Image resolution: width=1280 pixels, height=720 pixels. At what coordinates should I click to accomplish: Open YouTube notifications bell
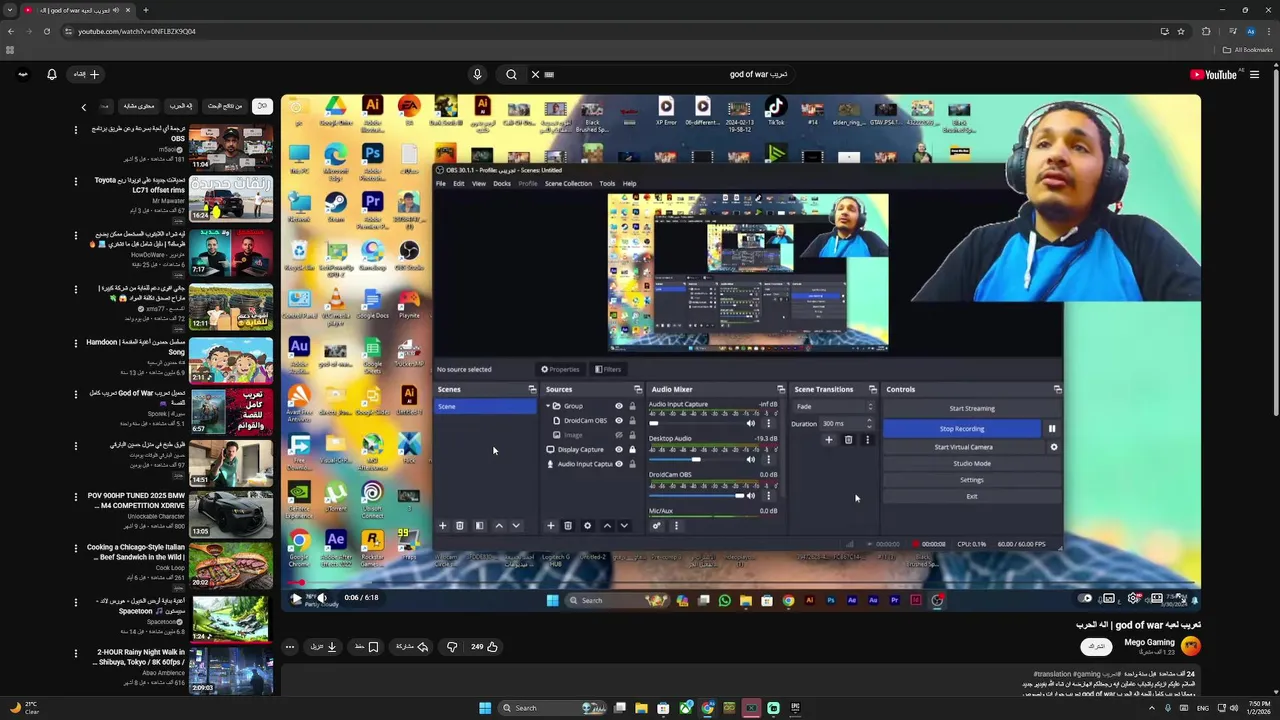pyautogui.click(x=52, y=74)
